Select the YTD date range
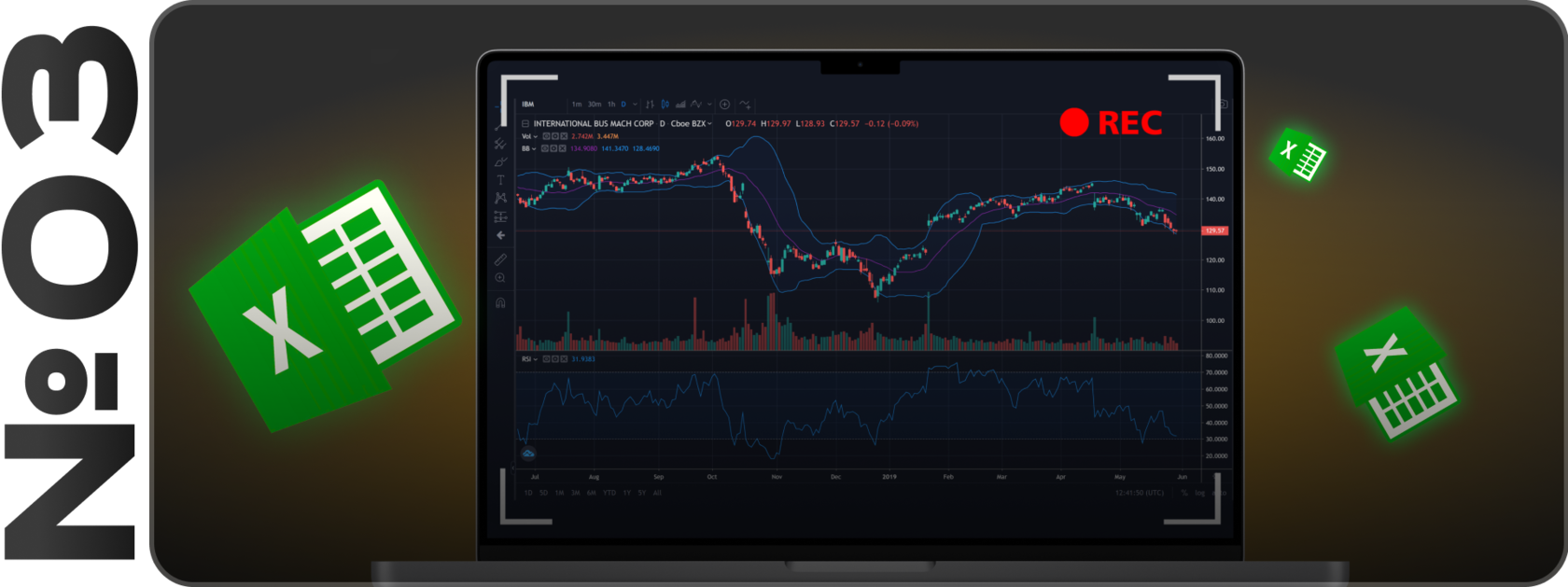The image size is (1568, 587). click(609, 493)
